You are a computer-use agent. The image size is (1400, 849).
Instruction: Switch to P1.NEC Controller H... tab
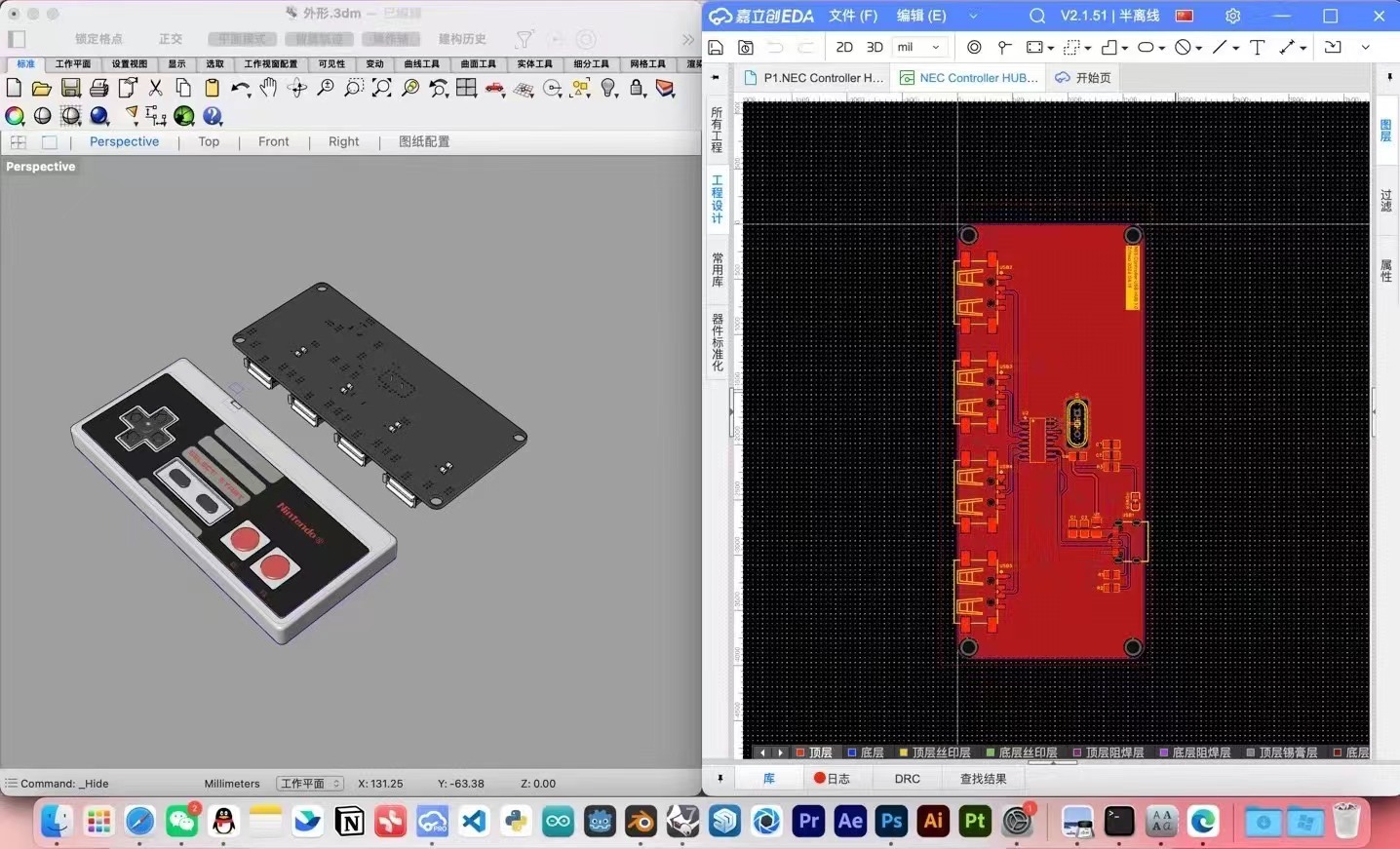(x=814, y=77)
